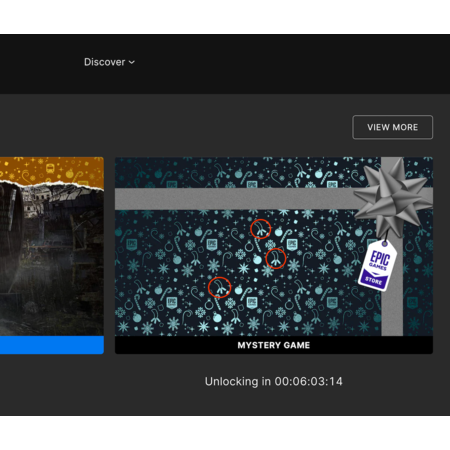Open the left game's dark ruins artwork
This screenshot has width=450, height=450.
pos(52,260)
